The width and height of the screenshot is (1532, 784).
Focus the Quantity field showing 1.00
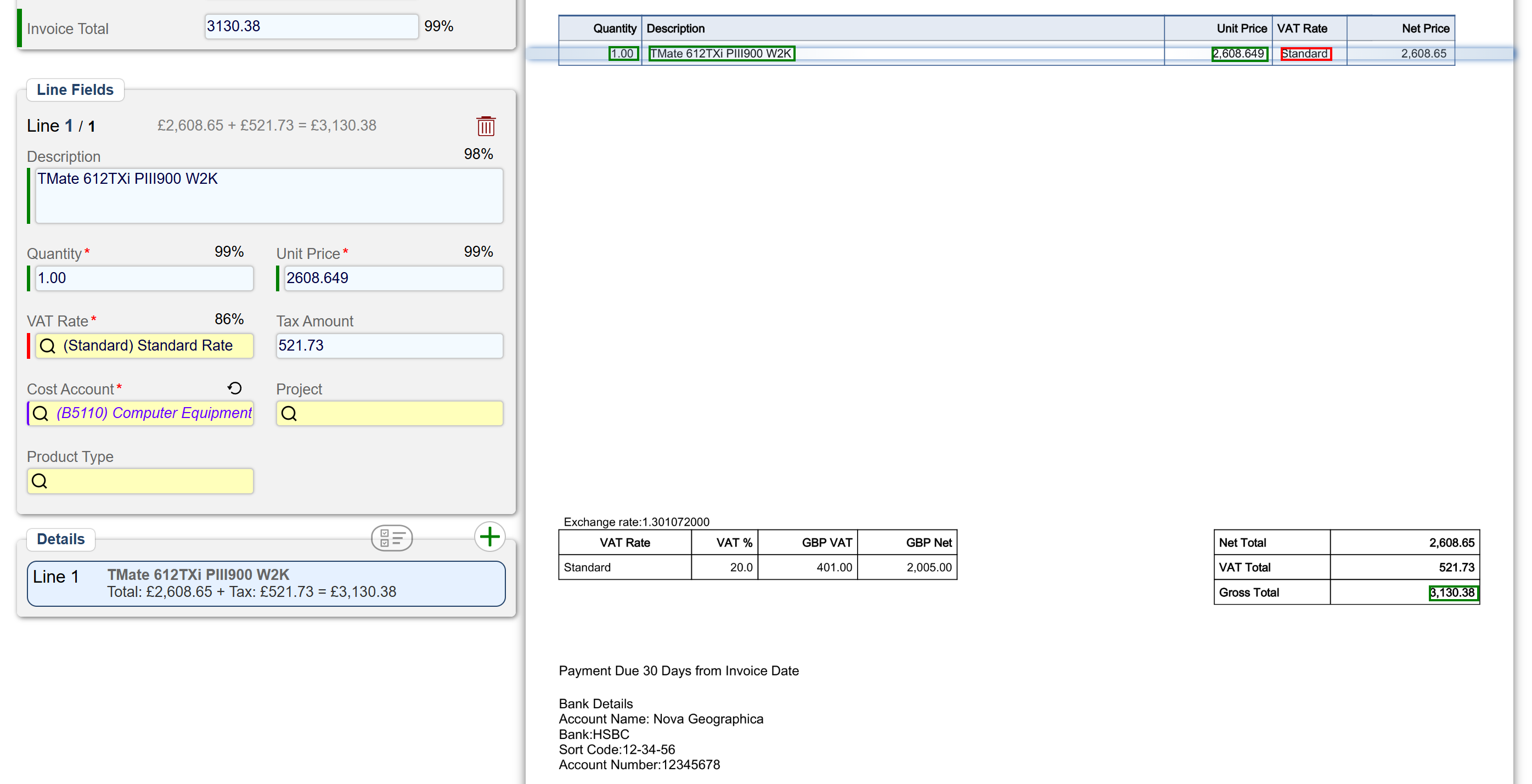(x=144, y=278)
